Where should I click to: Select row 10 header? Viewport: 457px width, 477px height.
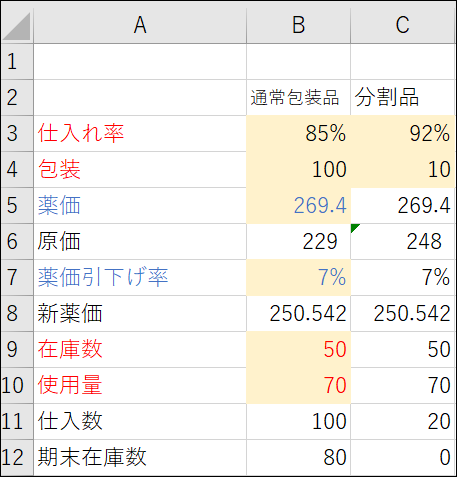click(17, 386)
